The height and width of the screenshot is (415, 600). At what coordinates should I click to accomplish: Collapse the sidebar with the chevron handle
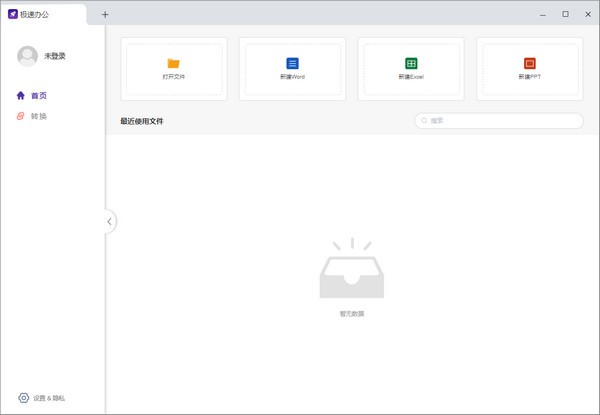tap(109, 221)
